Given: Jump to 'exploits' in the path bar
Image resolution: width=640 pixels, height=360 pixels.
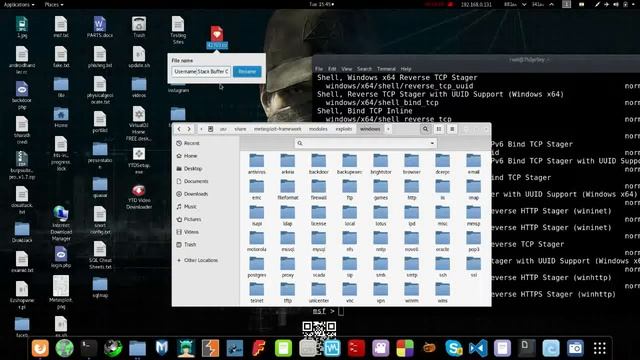Looking at the screenshot, I should [344, 129].
